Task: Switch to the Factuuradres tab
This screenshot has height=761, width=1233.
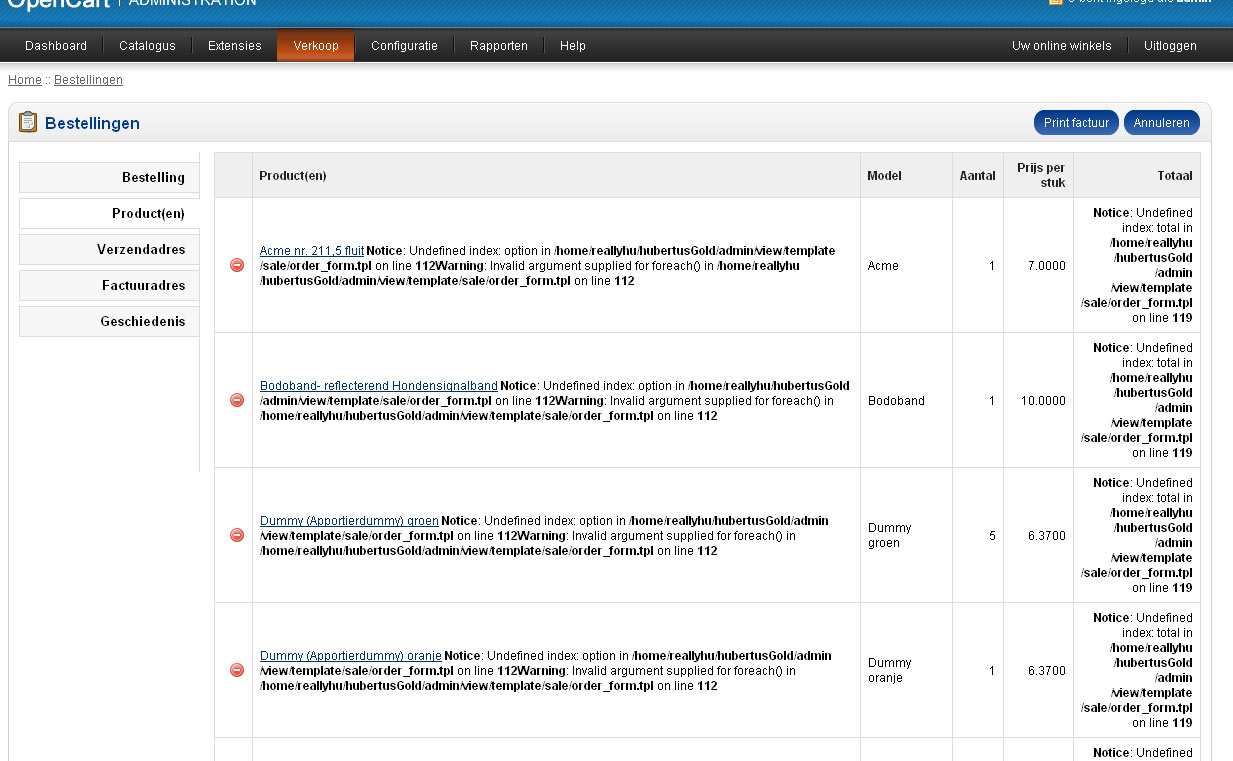Action: click(109, 285)
